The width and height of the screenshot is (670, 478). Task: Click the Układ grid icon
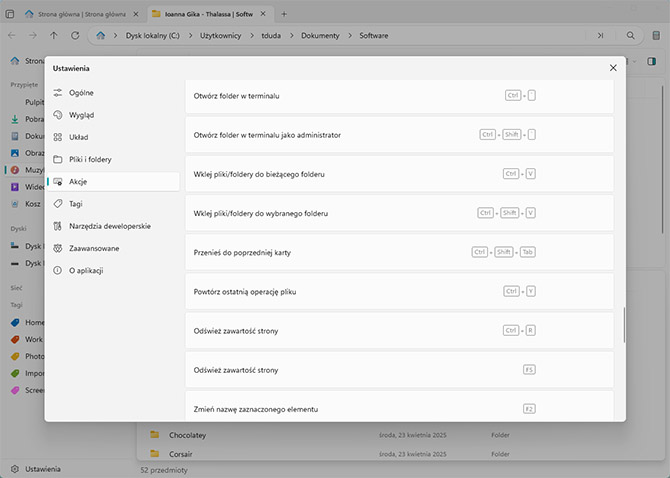pos(58,137)
